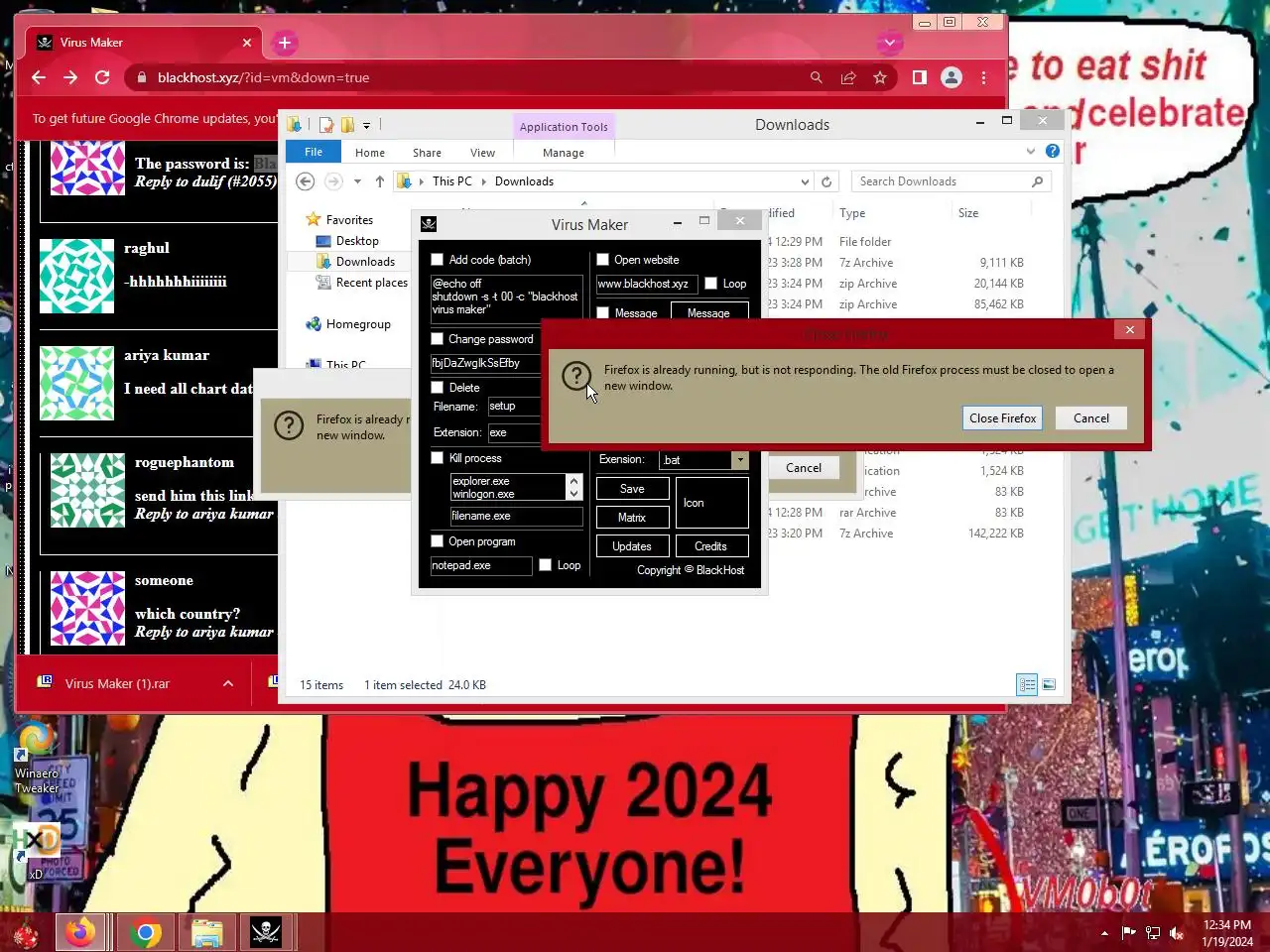Enable the Add code (batch) checkbox
Viewport: 1270px width, 952px height.
coord(438,260)
